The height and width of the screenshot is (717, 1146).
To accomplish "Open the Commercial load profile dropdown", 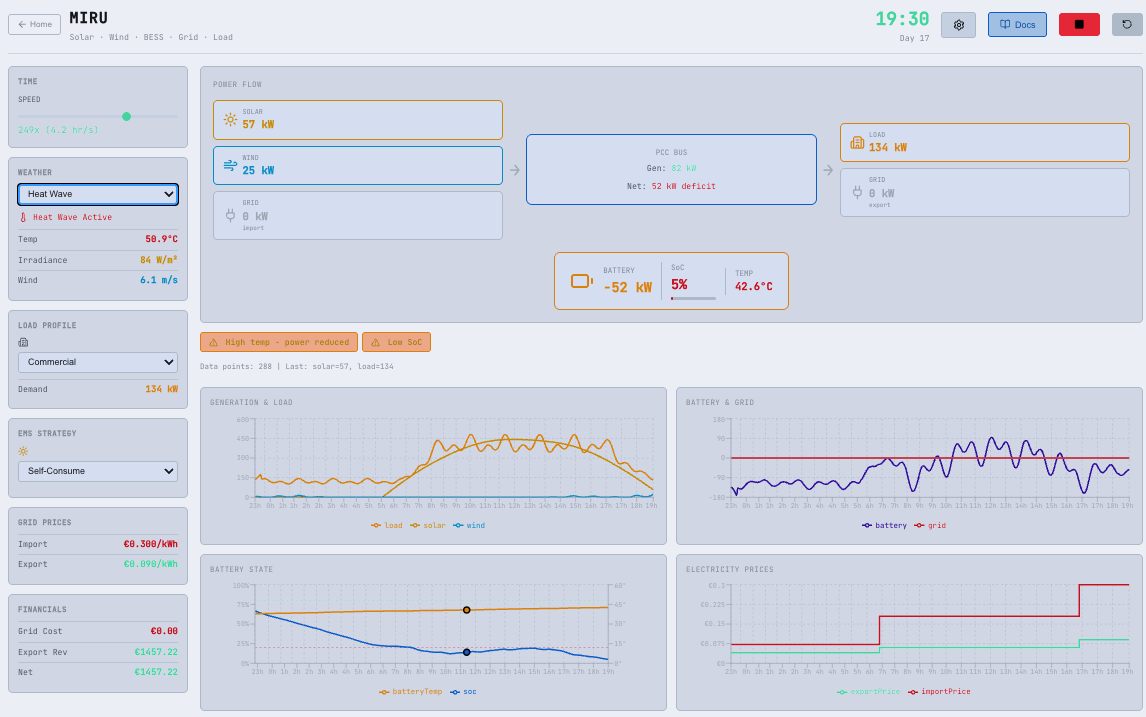I will point(98,362).
